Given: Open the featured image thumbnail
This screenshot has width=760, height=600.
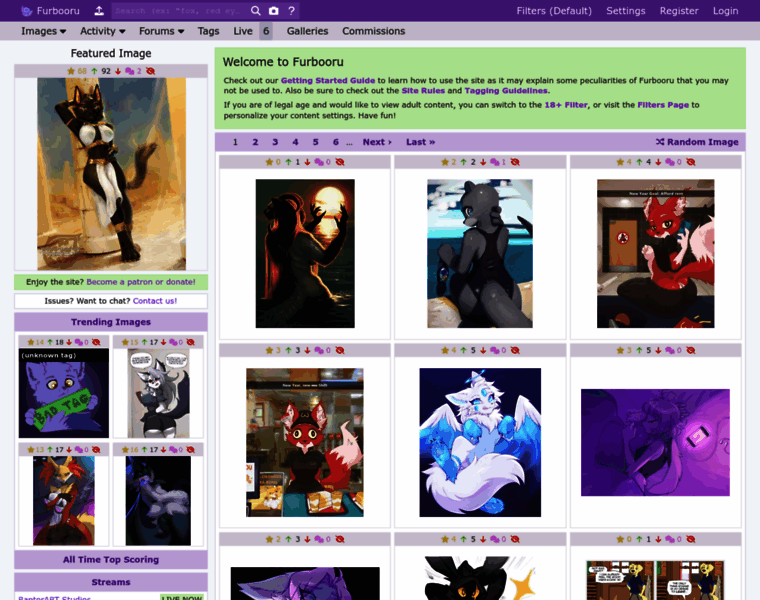Looking at the screenshot, I should [x=111, y=174].
